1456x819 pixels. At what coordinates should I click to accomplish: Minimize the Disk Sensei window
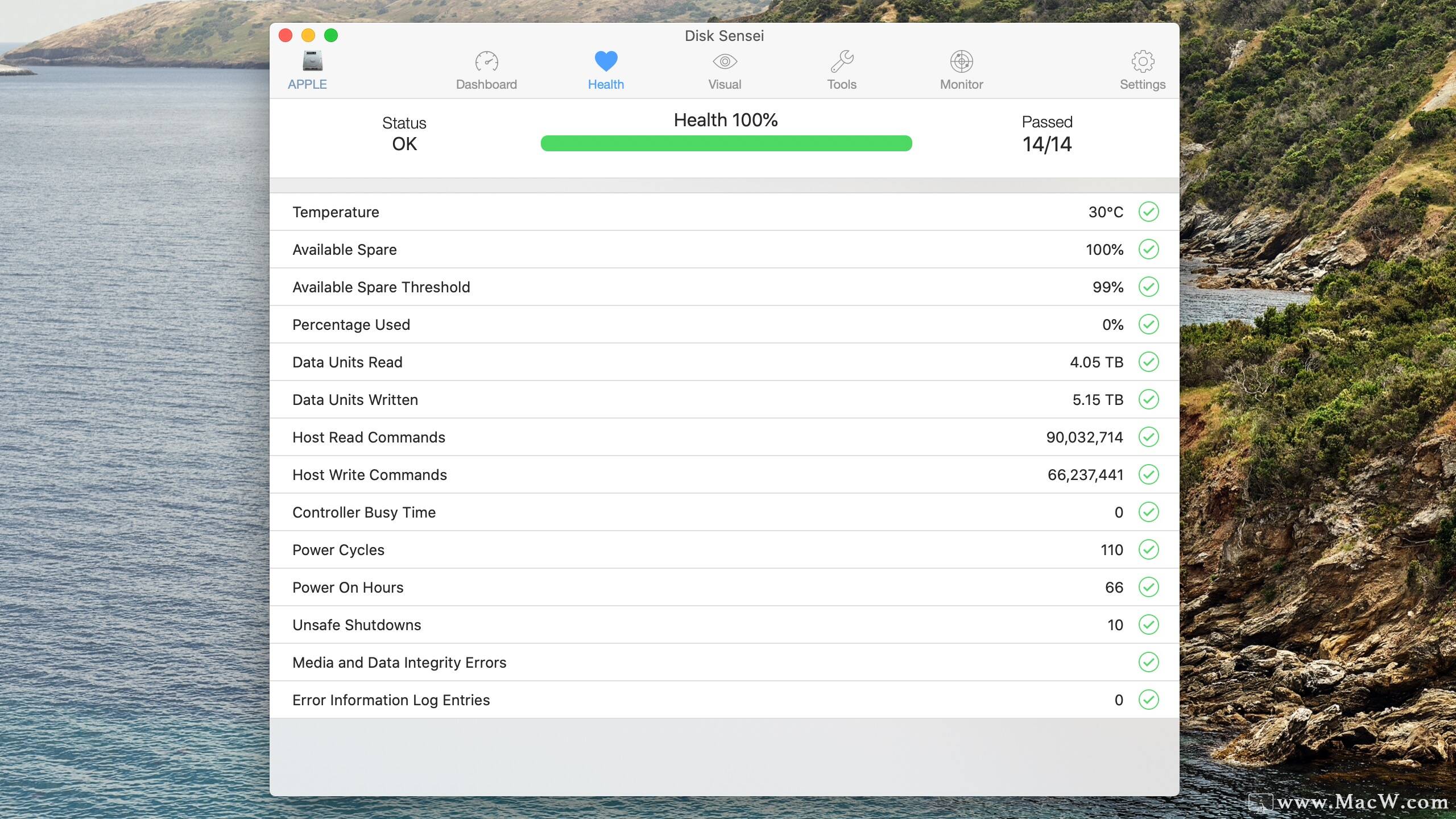pos(308,35)
